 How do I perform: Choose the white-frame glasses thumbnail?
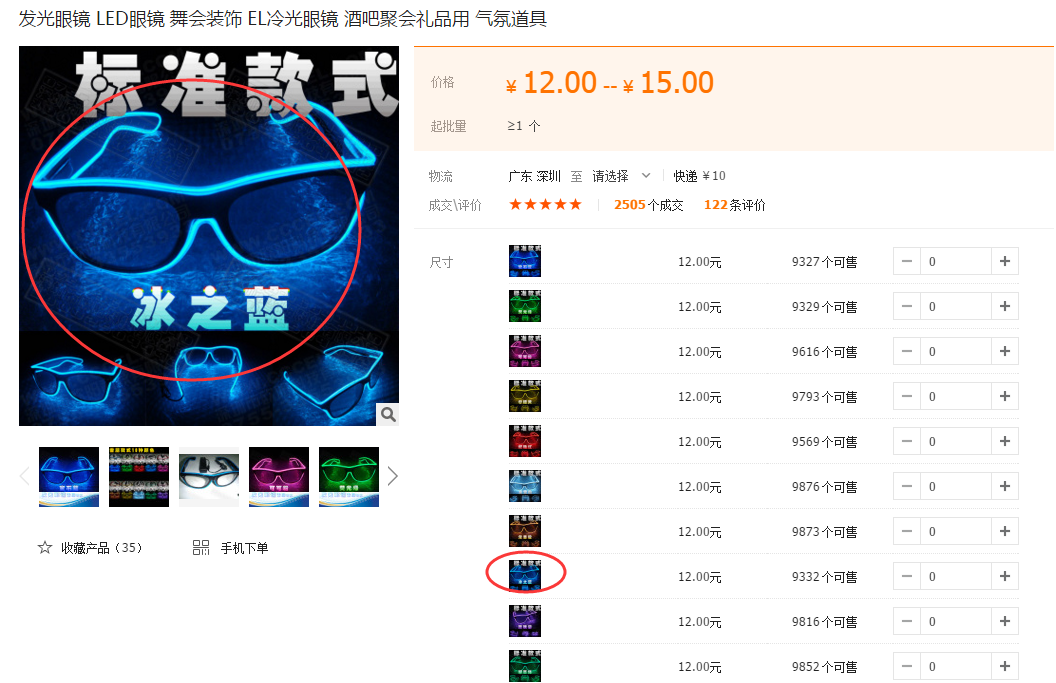click(209, 476)
